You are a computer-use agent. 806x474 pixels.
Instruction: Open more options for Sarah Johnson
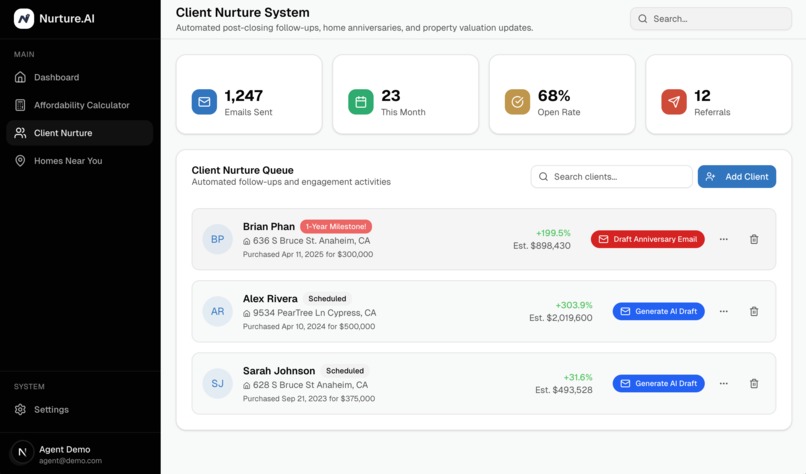click(724, 384)
